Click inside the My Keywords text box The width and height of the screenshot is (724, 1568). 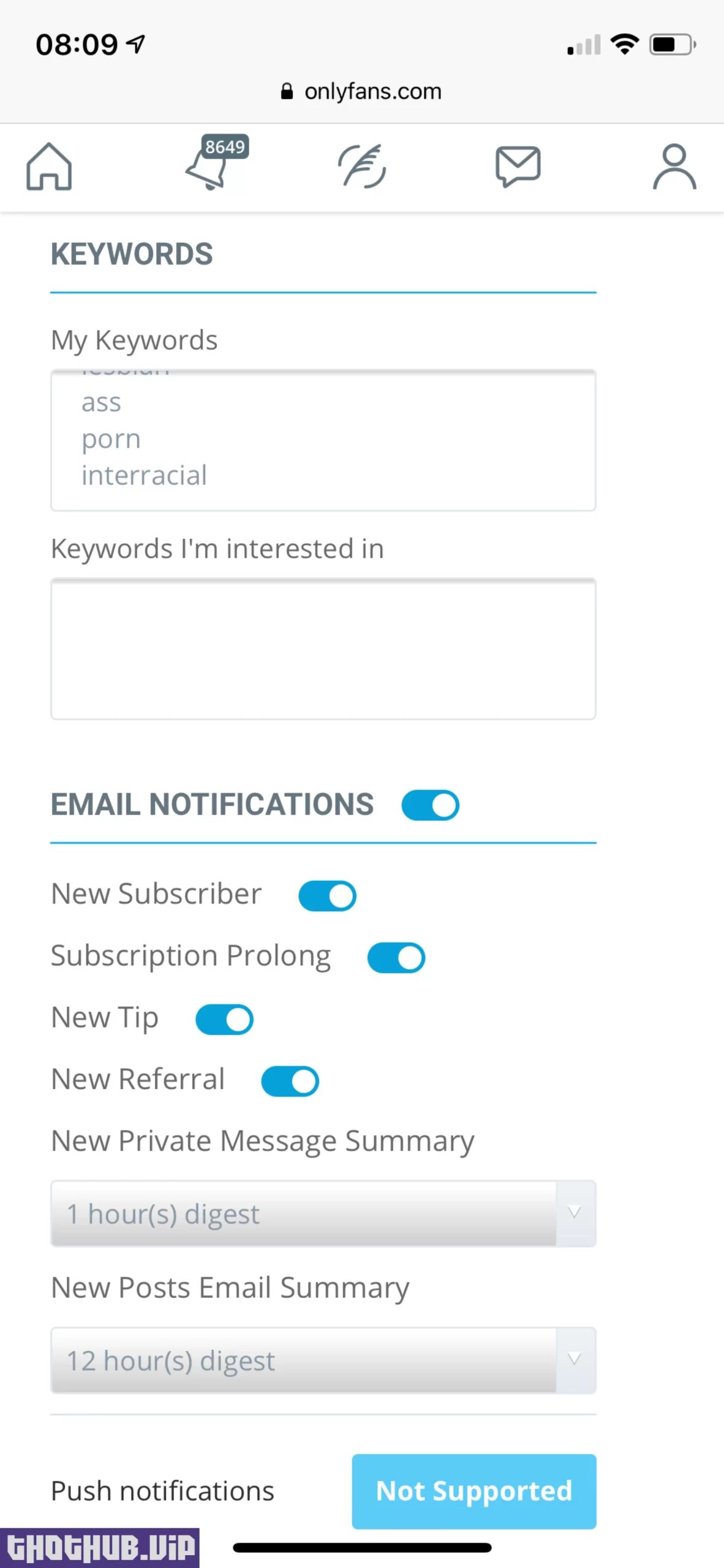[x=323, y=440]
